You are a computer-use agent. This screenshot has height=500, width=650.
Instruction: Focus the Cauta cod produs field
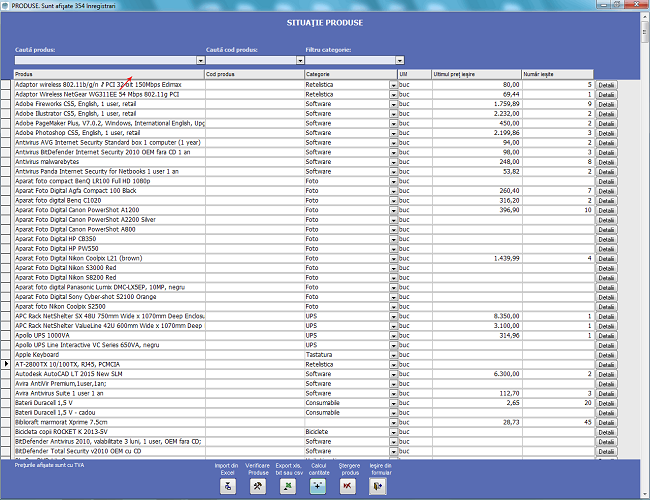(x=251, y=61)
